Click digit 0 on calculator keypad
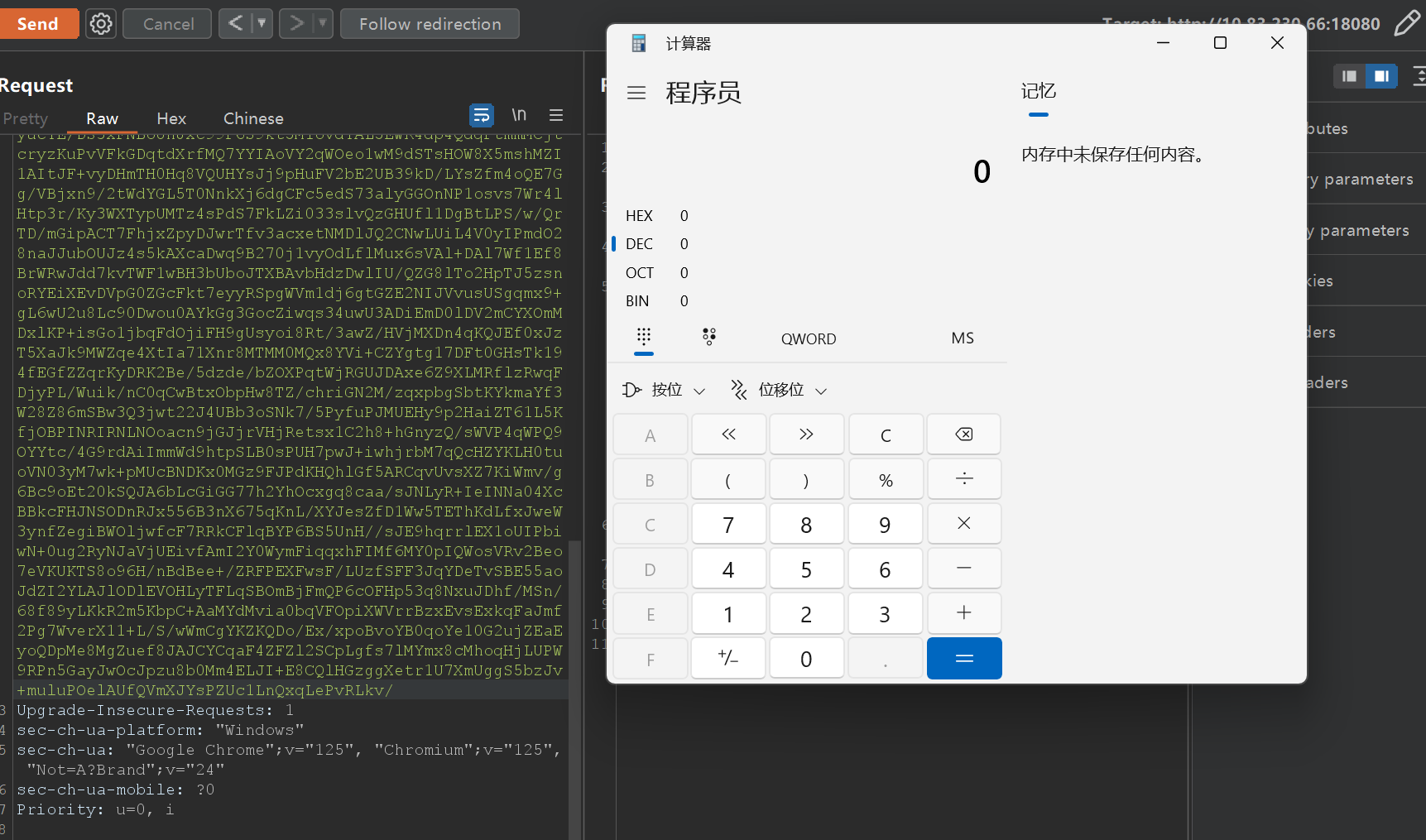This screenshot has height=840, width=1426. click(807, 658)
